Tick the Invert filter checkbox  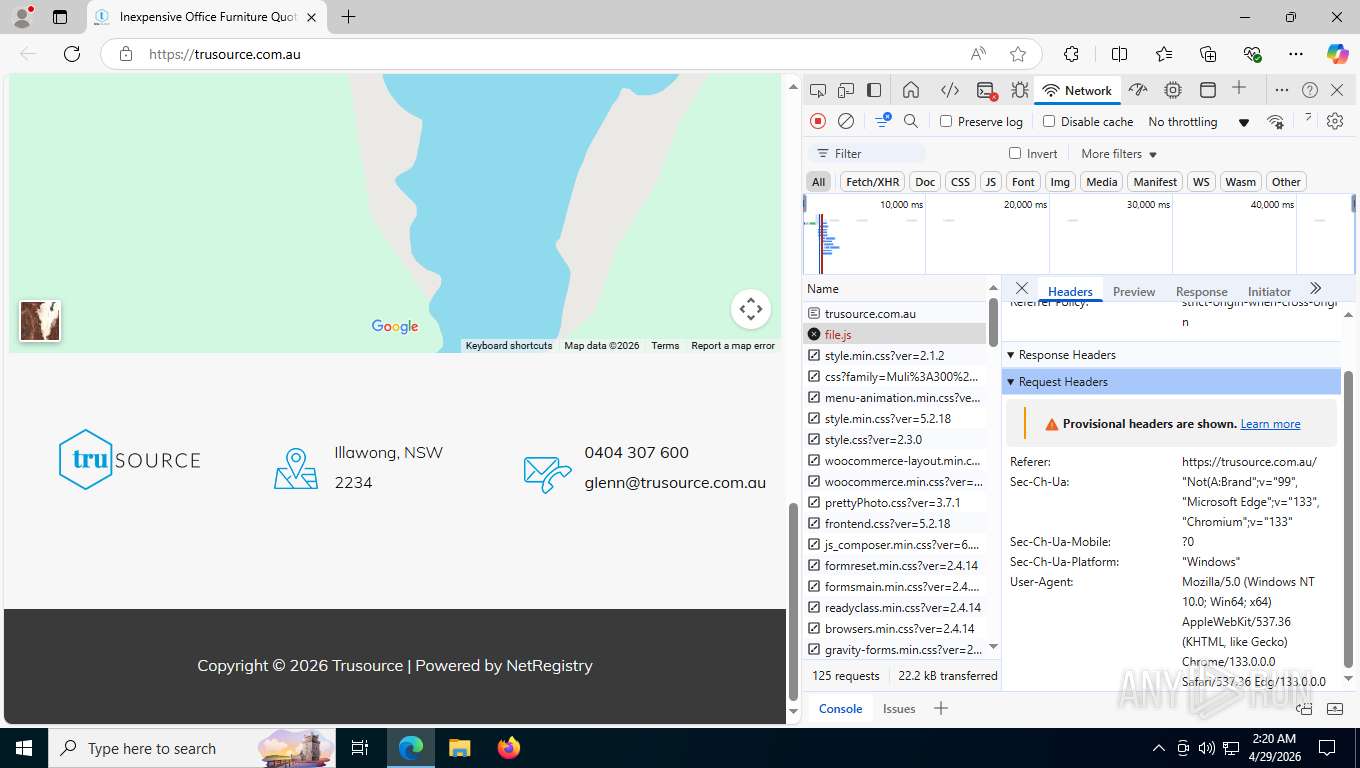click(1015, 153)
